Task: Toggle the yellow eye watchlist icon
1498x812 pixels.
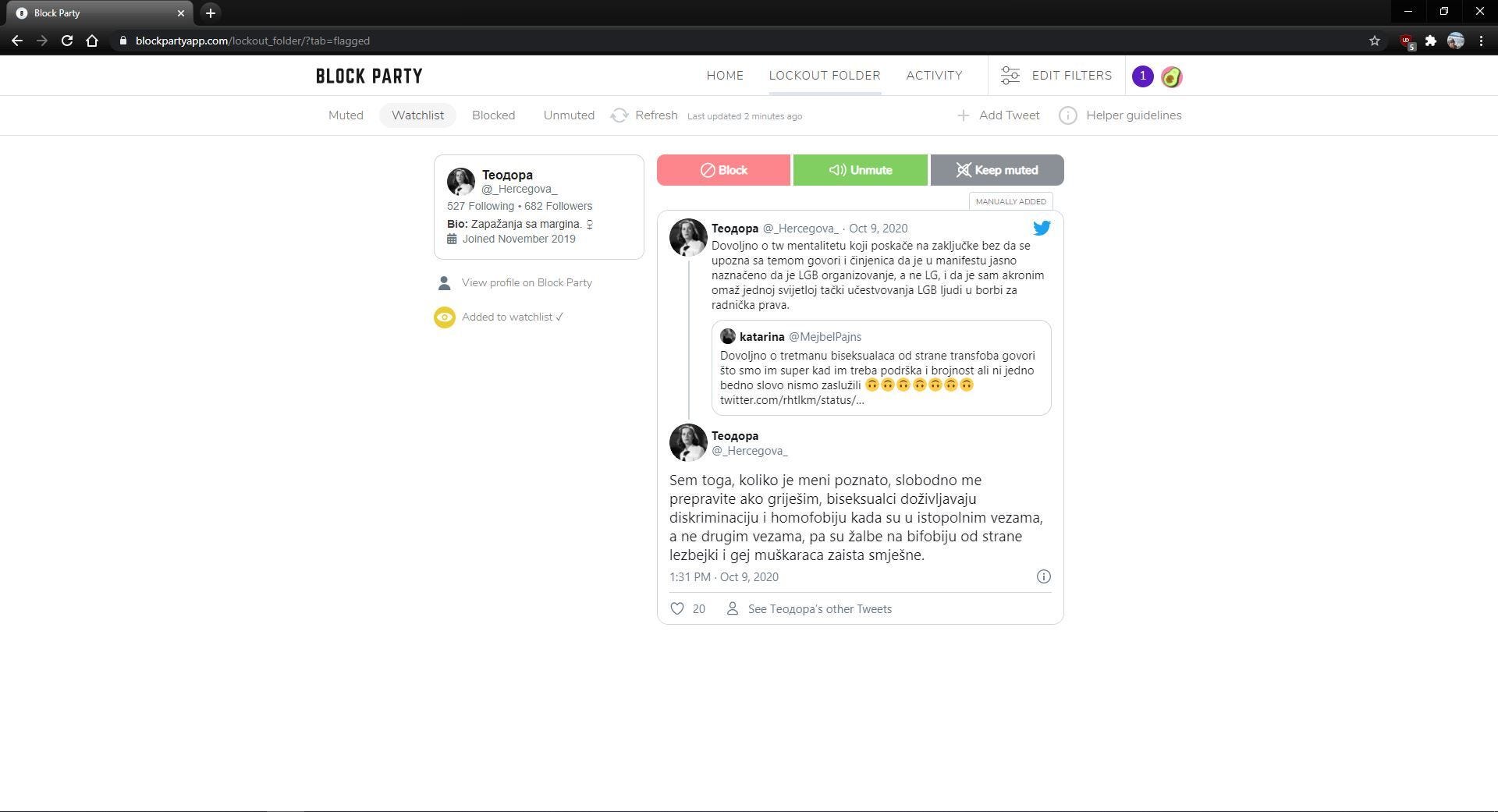Action: 445,317
